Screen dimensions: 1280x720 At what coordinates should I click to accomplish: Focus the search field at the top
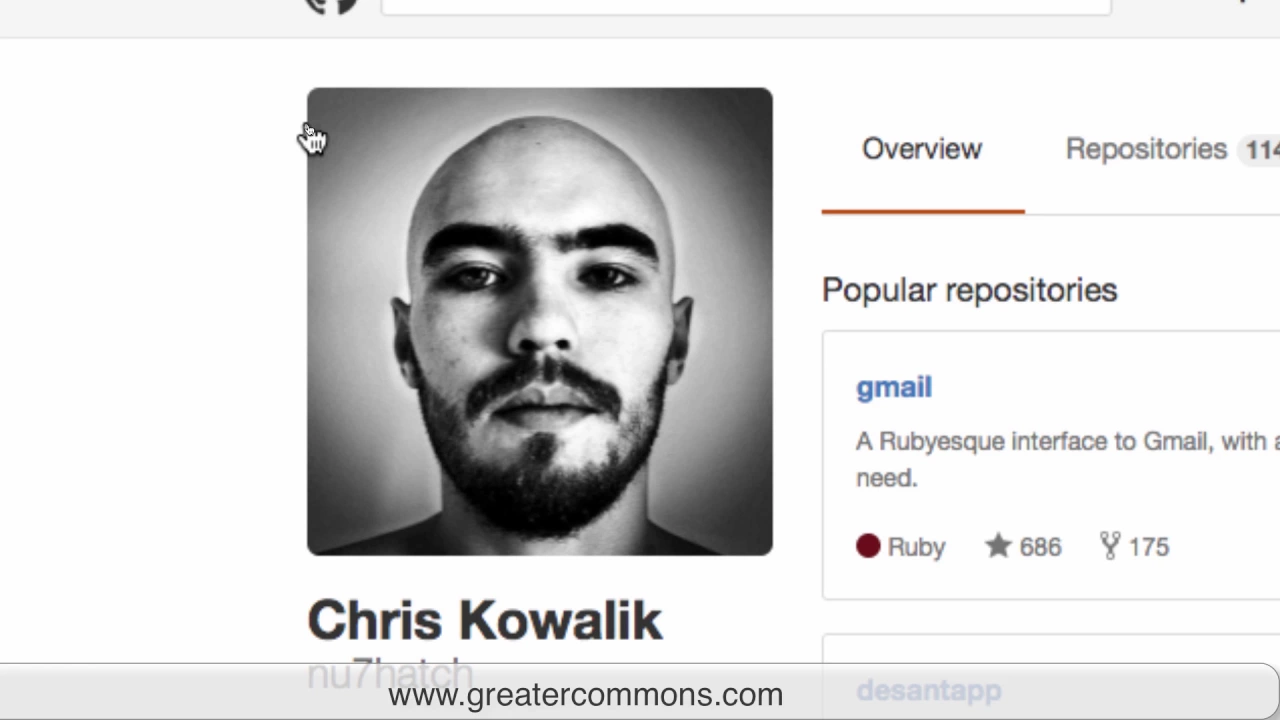pos(746,7)
